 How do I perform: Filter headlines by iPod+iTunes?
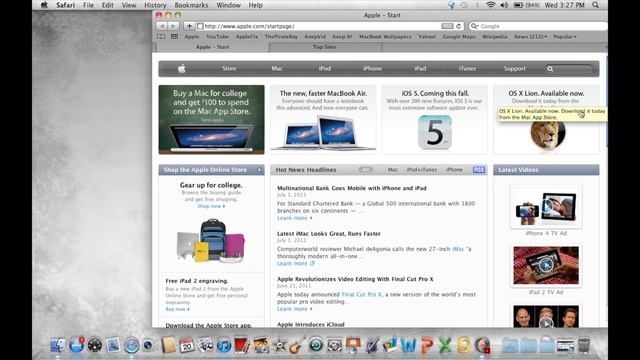click(422, 170)
